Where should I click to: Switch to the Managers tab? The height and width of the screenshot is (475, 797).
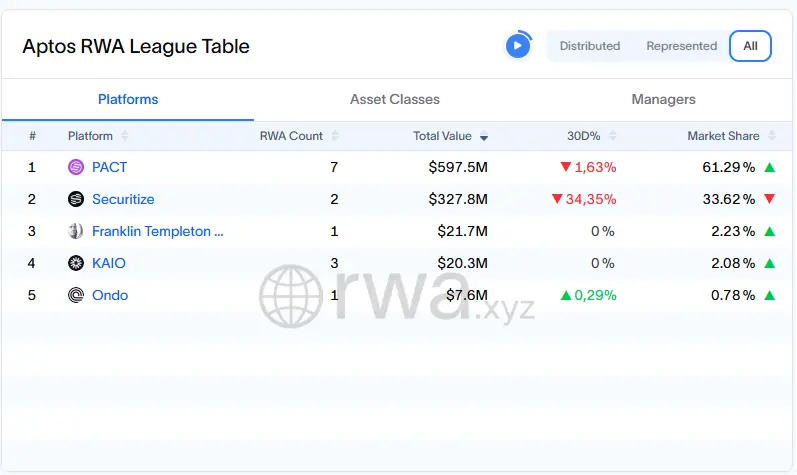(663, 99)
